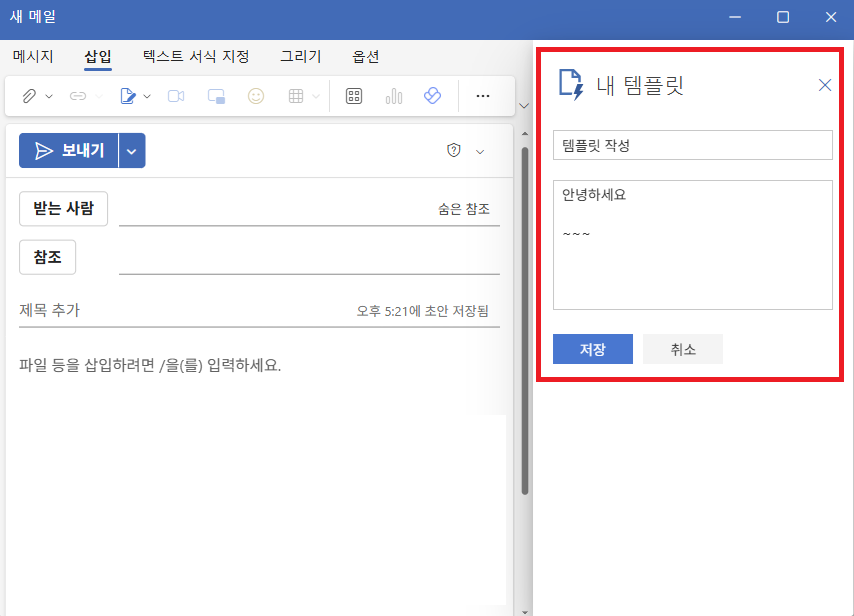This screenshot has height=616, width=854.
Task: Insert an emoji with the smiley icon
Action: pos(255,95)
